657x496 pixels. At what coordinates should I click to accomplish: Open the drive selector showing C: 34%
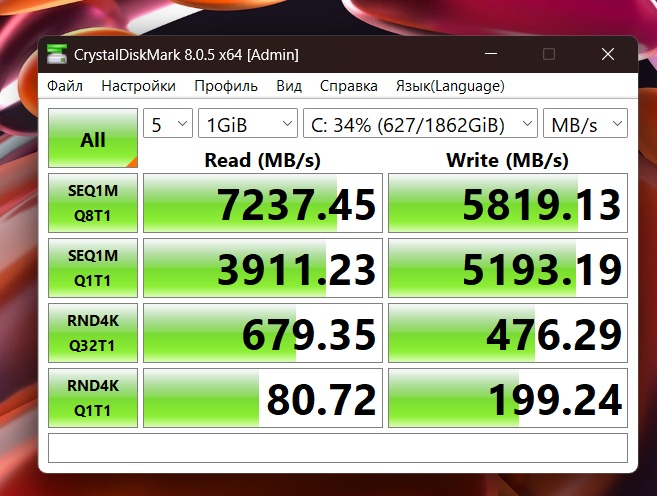coord(420,123)
